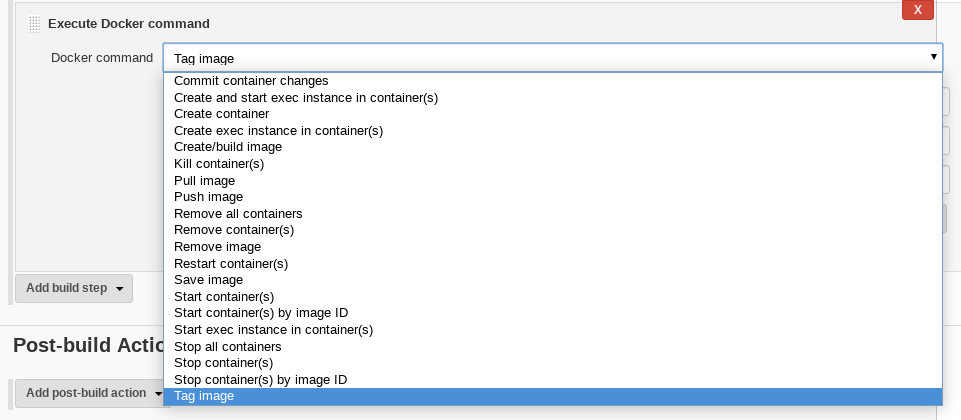961x420 pixels.
Task: Choose Start container(s) by image ID
Action: (x=553, y=313)
